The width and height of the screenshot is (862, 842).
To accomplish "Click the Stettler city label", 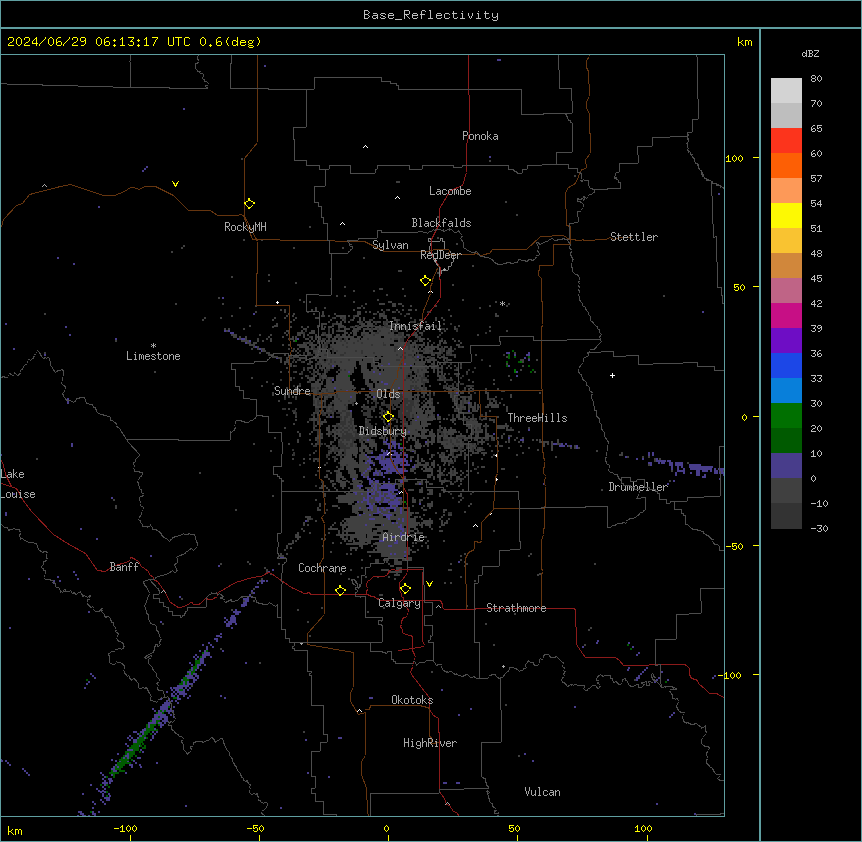I will point(634,237).
